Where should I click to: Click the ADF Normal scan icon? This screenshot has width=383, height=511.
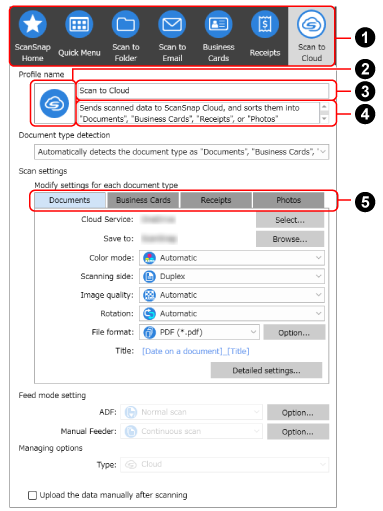[x=131, y=412]
